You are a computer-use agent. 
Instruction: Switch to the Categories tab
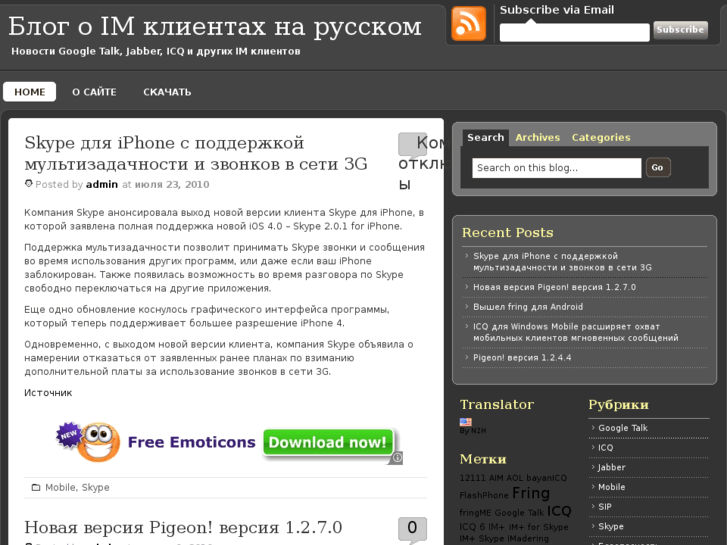pyautogui.click(x=601, y=138)
